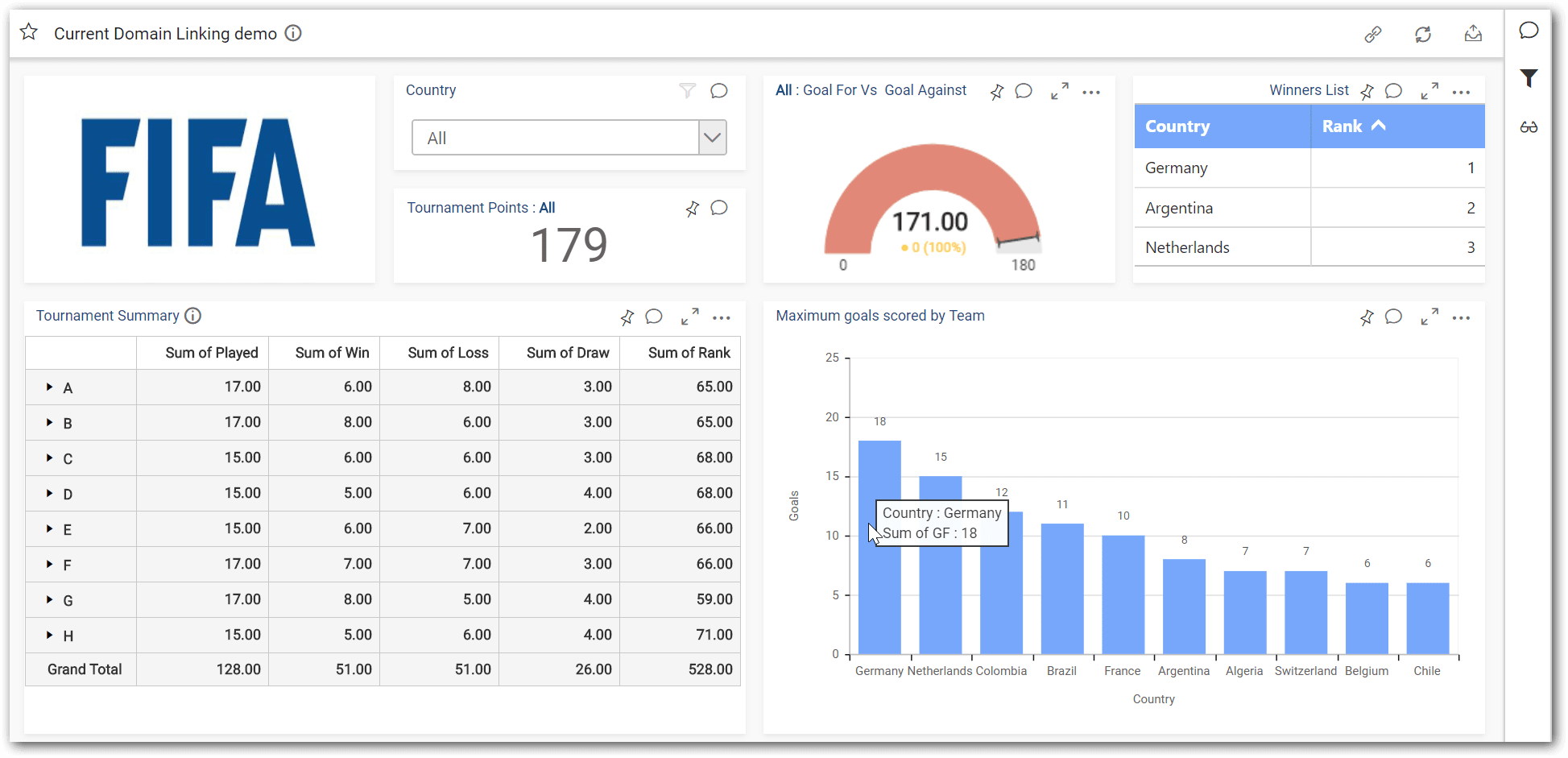Expand group E row
1568x758 pixels.
coord(49,529)
